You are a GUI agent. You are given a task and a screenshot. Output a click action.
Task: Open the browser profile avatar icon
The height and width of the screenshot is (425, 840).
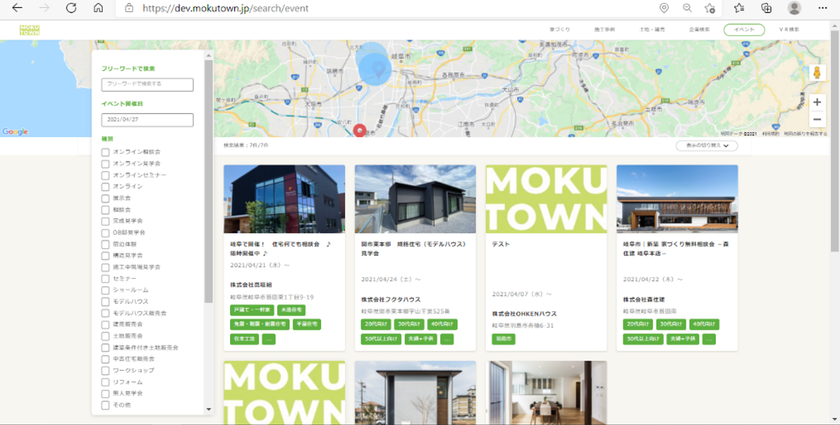click(x=794, y=8)
